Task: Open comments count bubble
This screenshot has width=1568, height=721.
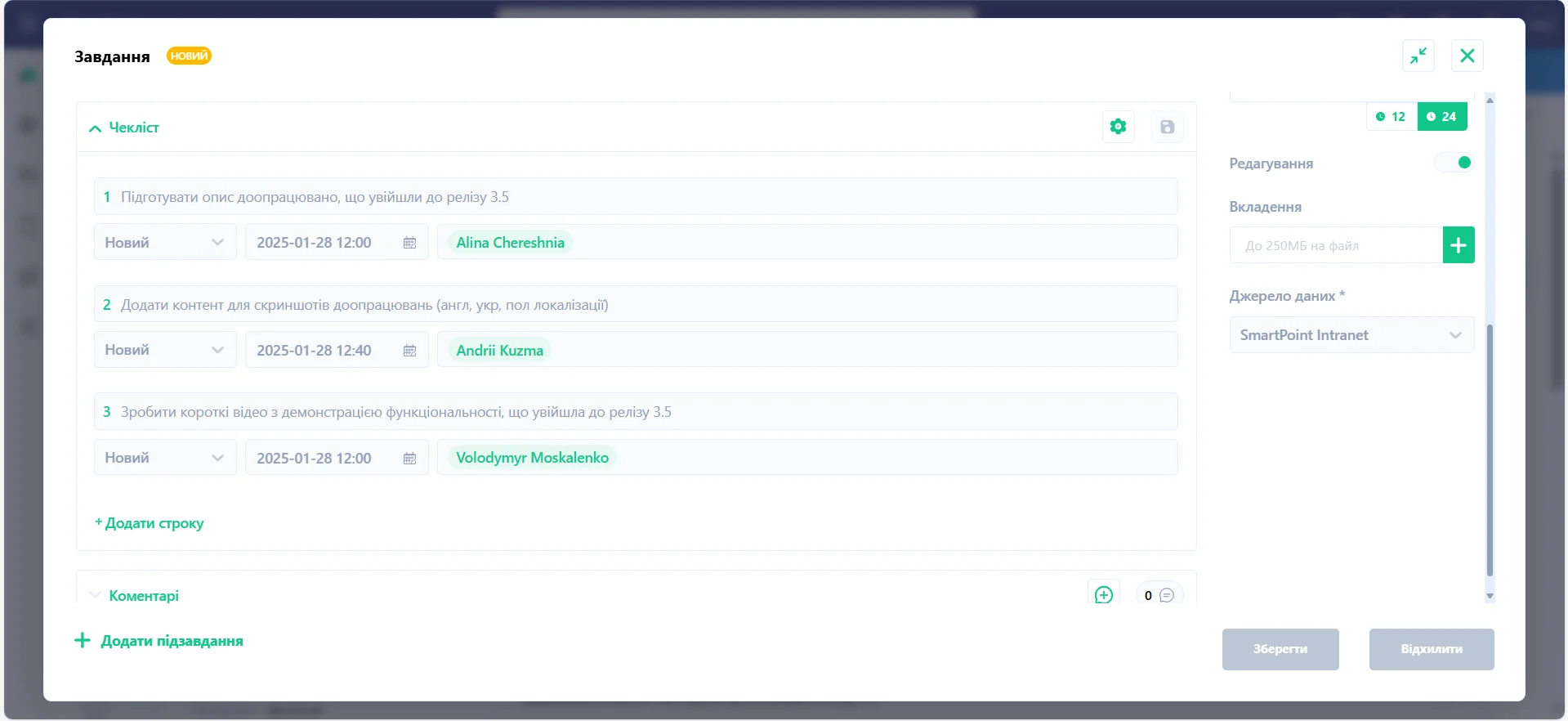Action: [1159, 595]
